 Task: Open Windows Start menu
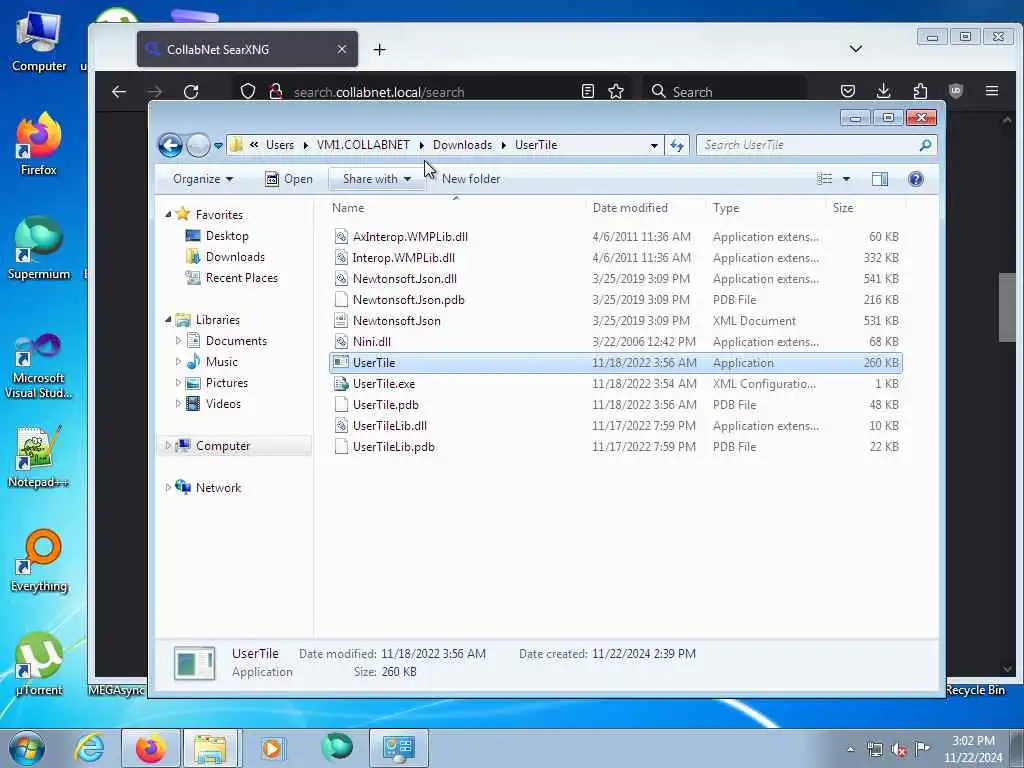(27, 748)
